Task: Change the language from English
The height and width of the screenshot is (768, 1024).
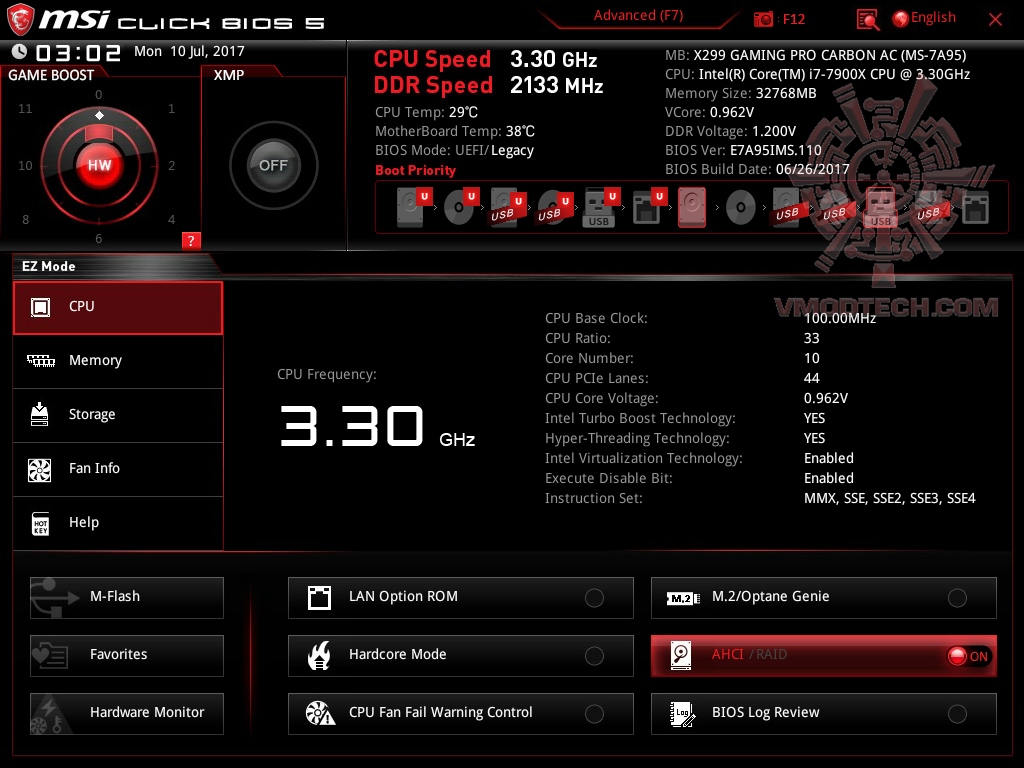Action: point(925,18)
